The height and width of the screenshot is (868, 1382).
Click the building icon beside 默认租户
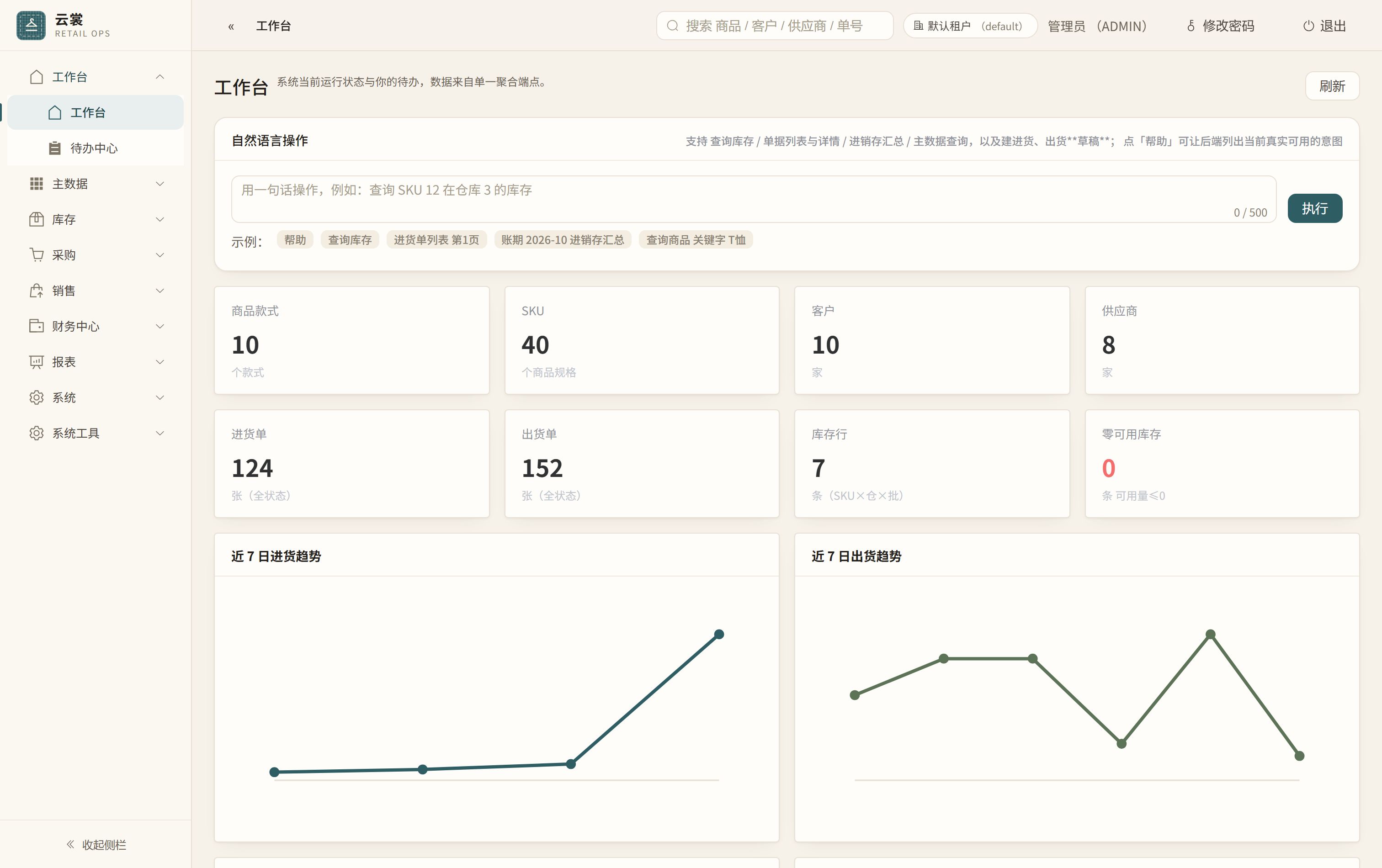point(918,26)
